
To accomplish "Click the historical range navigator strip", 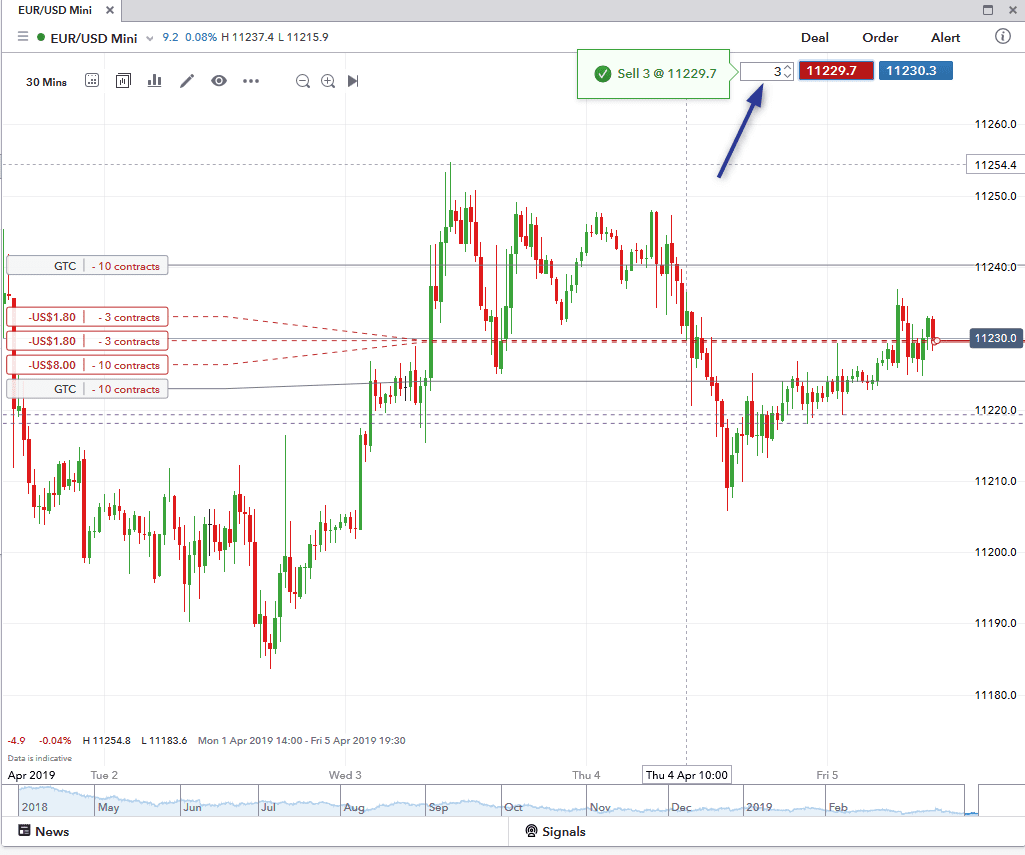I will (x=490, y=801).
